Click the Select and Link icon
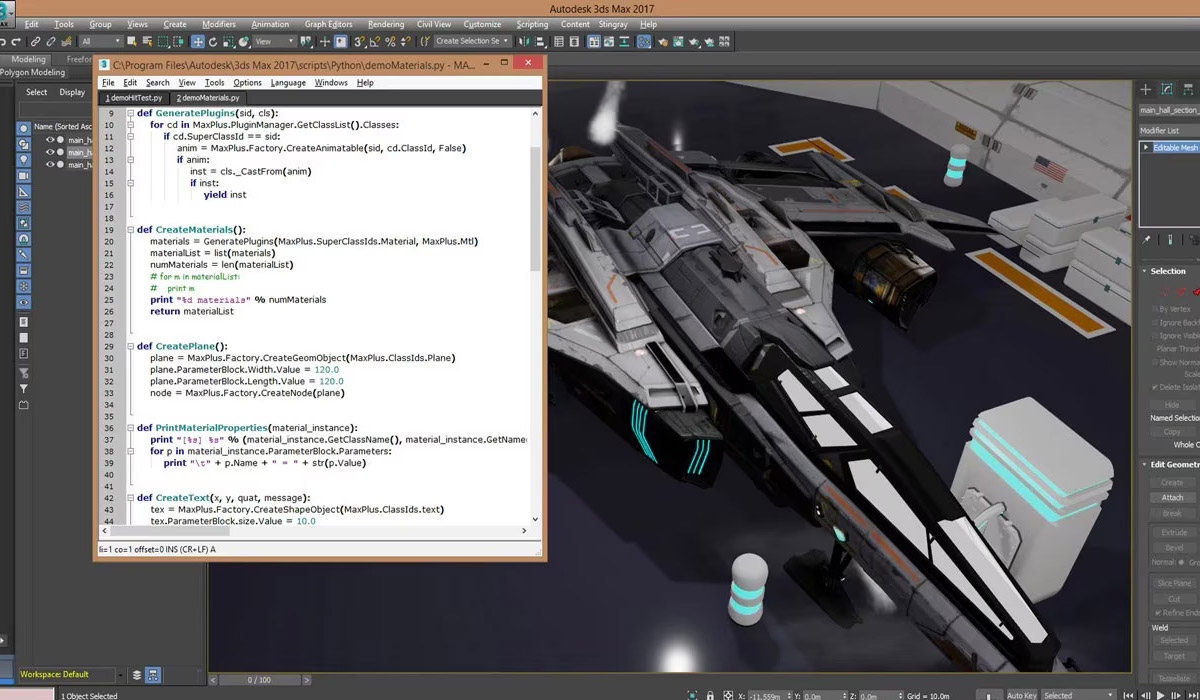 35,41
